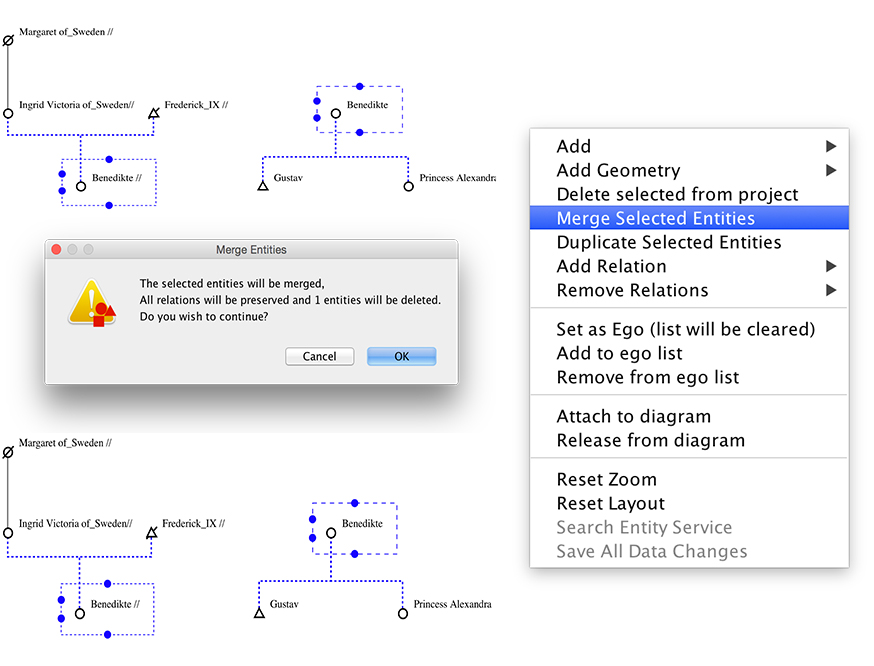The width and height of the screenshot is (874, 666).
Task: Open the Remove Relations submenu
Action: coord(689,290)
